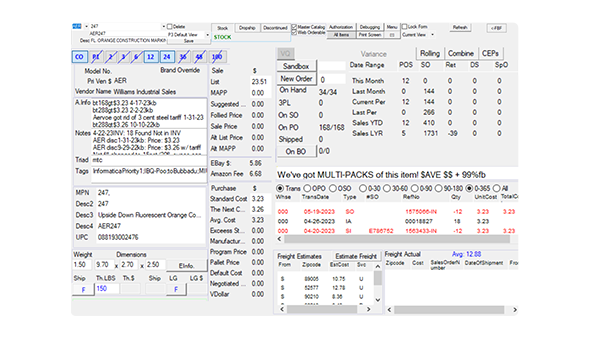
Task: Open the P3 Default View dropdown
Action: 207,35
